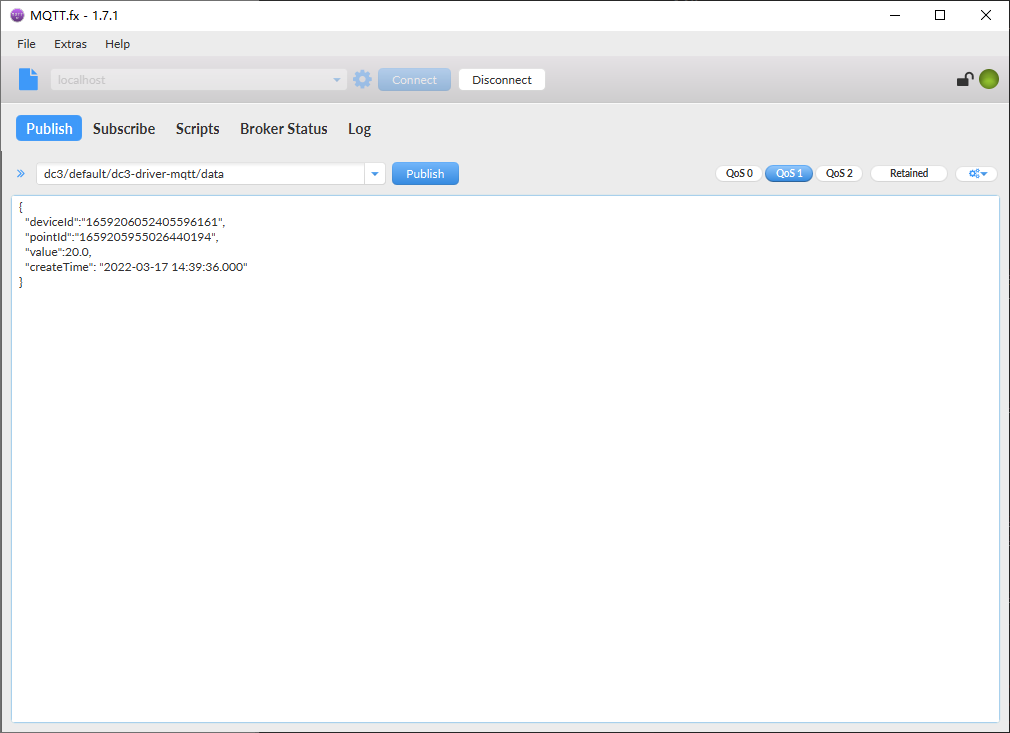1010x733 pixels.
Task: Click the MQTT.fx app icon in title bar
Action: (17, 15)
